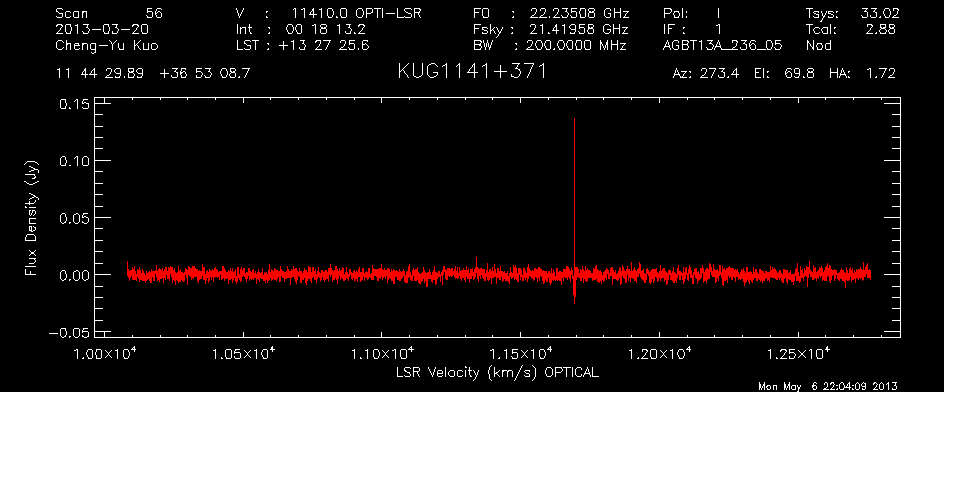Click the maser emission spike peak in spectrum
The height and width of the screenshot is (490, 962).
click(x=574, y=119)
